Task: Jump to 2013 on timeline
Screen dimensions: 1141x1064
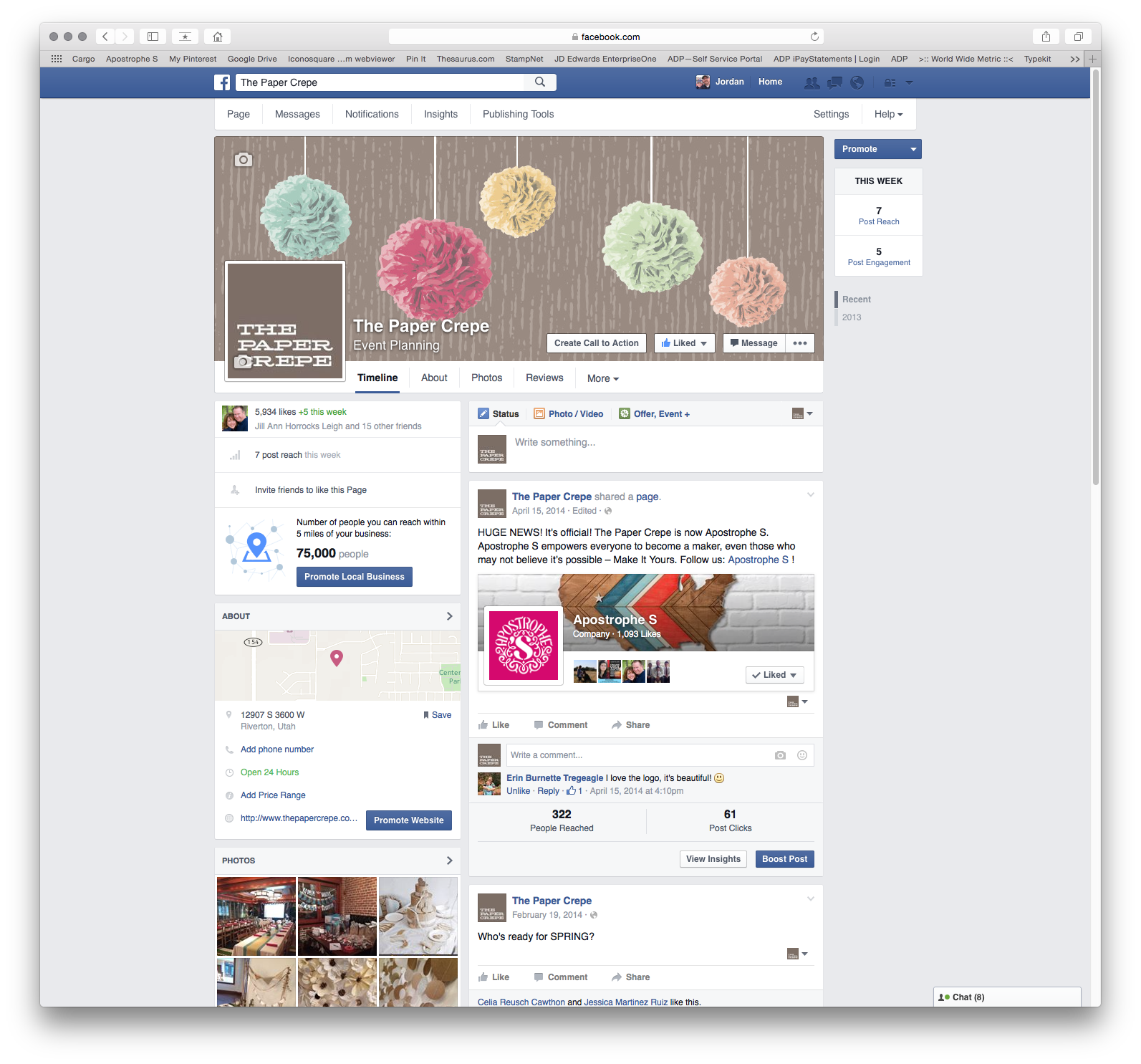Action: (852, 317)
